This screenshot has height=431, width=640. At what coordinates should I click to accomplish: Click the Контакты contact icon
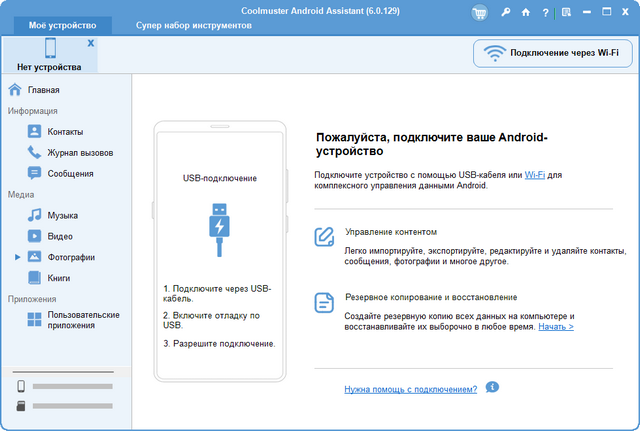[x=34, y=131]
